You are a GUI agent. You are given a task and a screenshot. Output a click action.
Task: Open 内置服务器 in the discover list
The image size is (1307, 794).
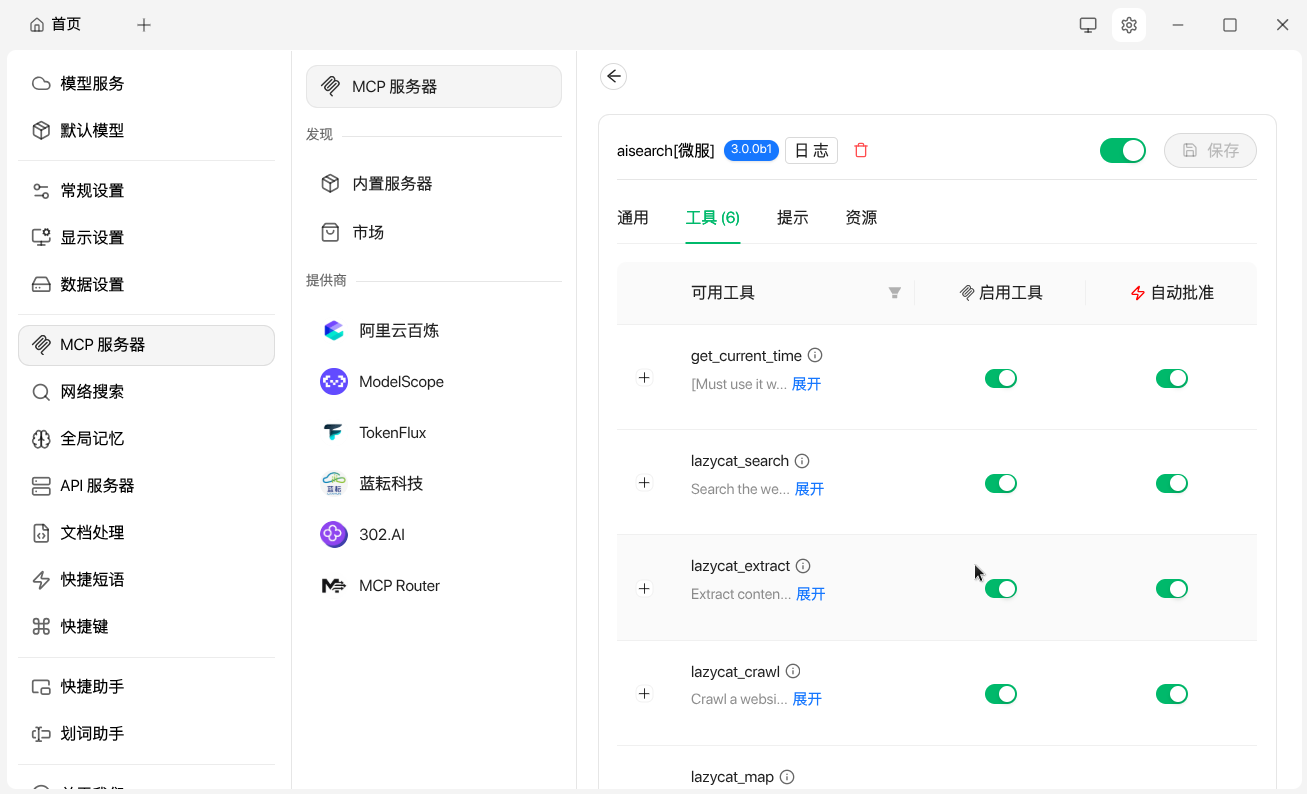(392, 184)
